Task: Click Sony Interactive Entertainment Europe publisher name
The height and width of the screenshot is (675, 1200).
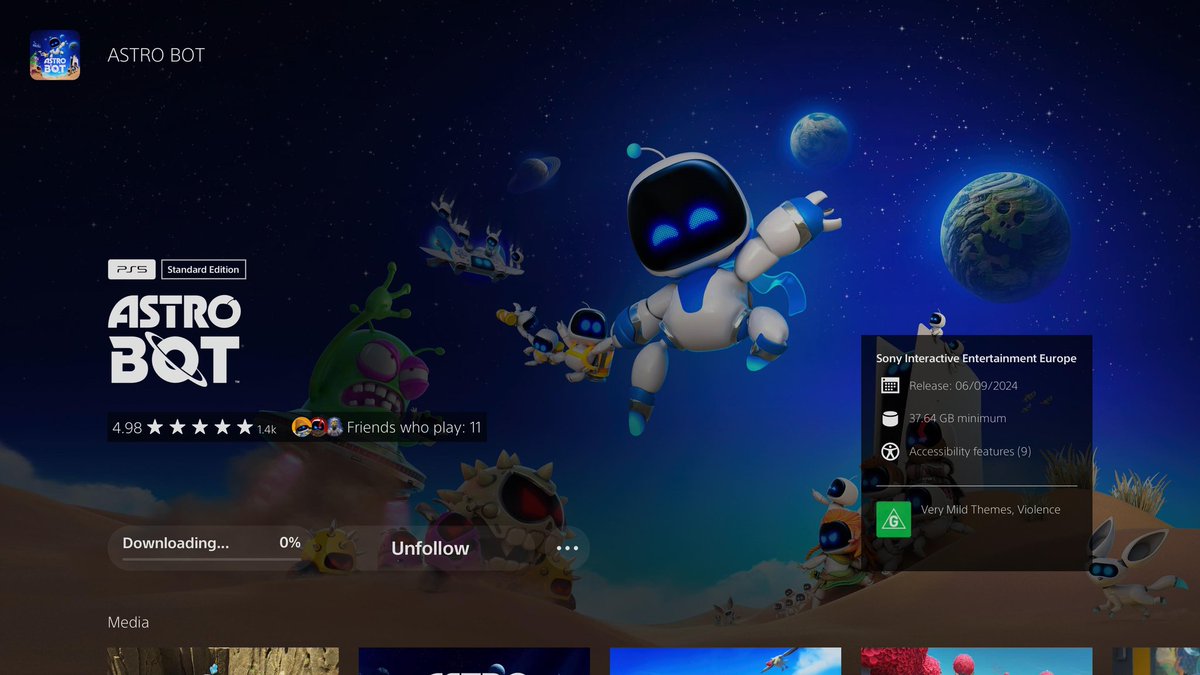Action: [976, 358]
